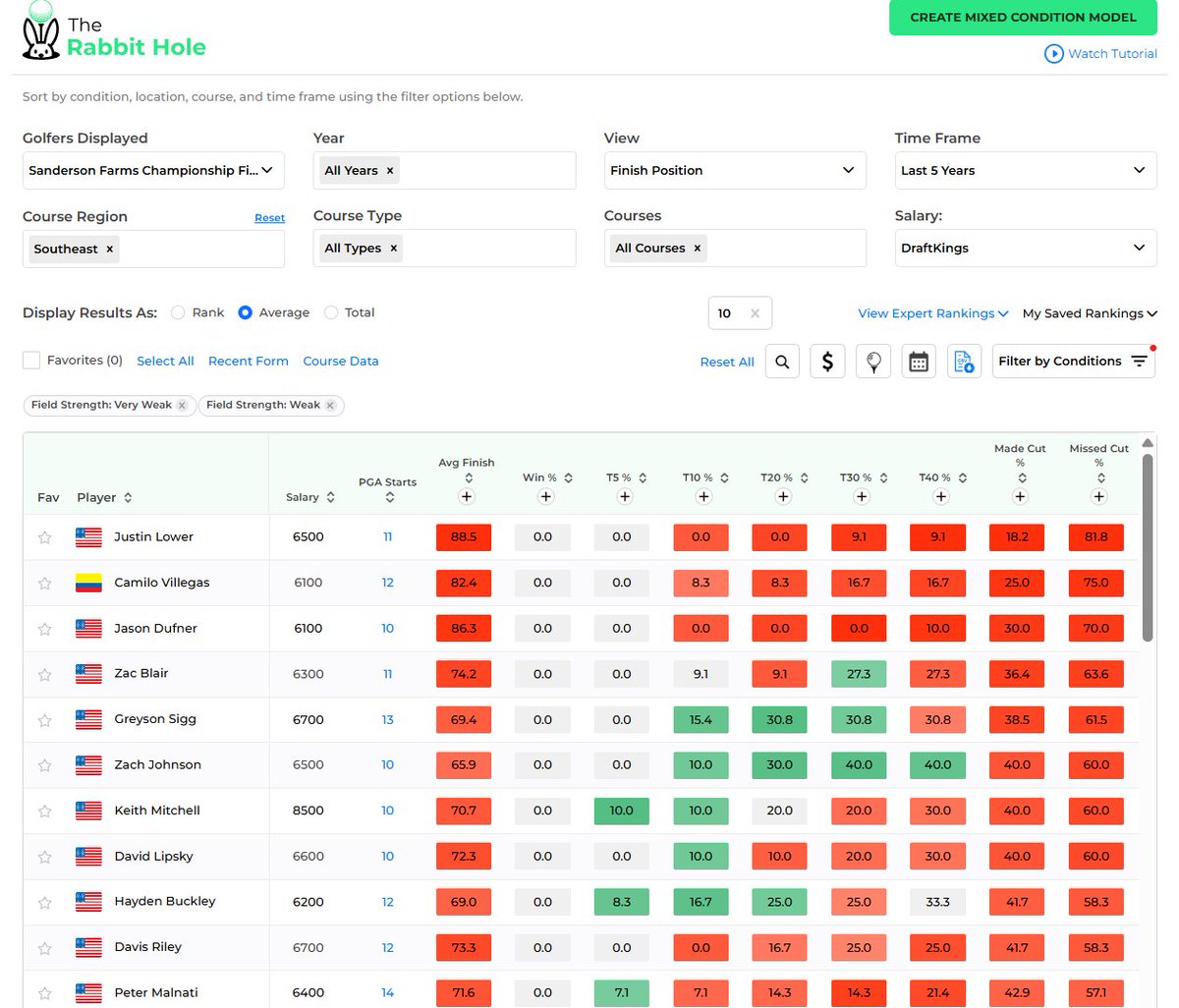The height and width of the screenshot is (1008, 1179).
Task: Click plus icon under T10 %
Action: (x=703, y=497)
